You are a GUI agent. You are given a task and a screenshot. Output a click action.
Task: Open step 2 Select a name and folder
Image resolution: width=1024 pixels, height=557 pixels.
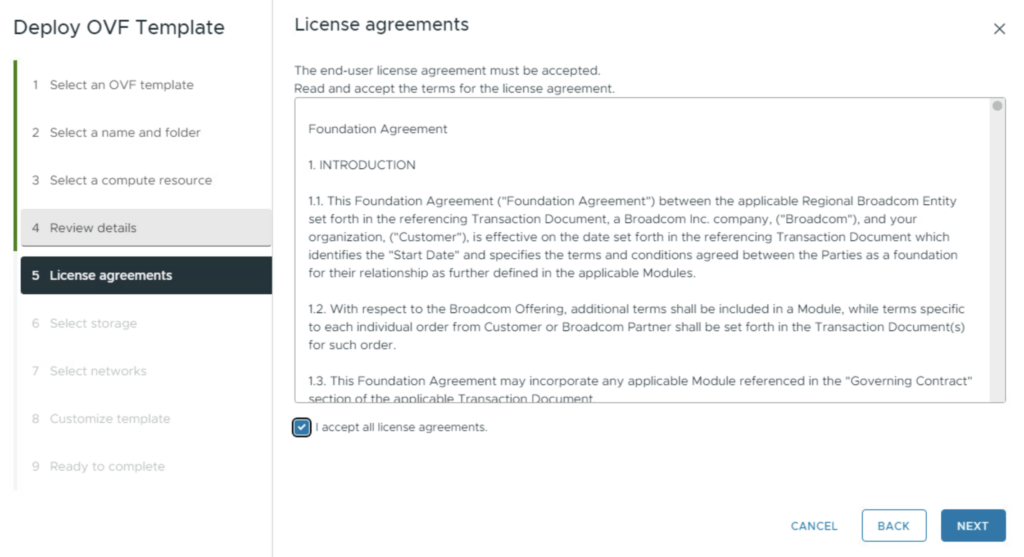125,132
